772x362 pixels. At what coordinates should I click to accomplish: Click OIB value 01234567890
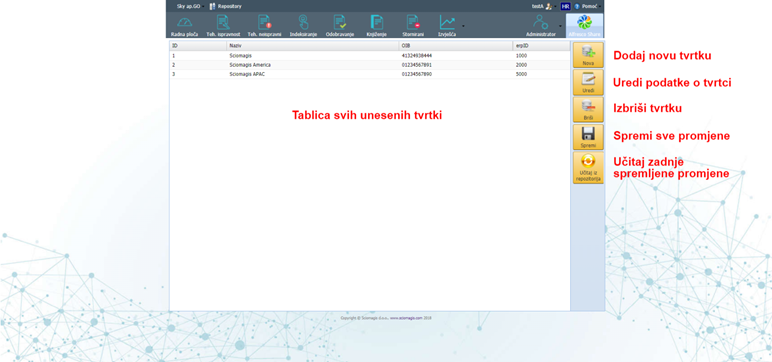[417, 74]
